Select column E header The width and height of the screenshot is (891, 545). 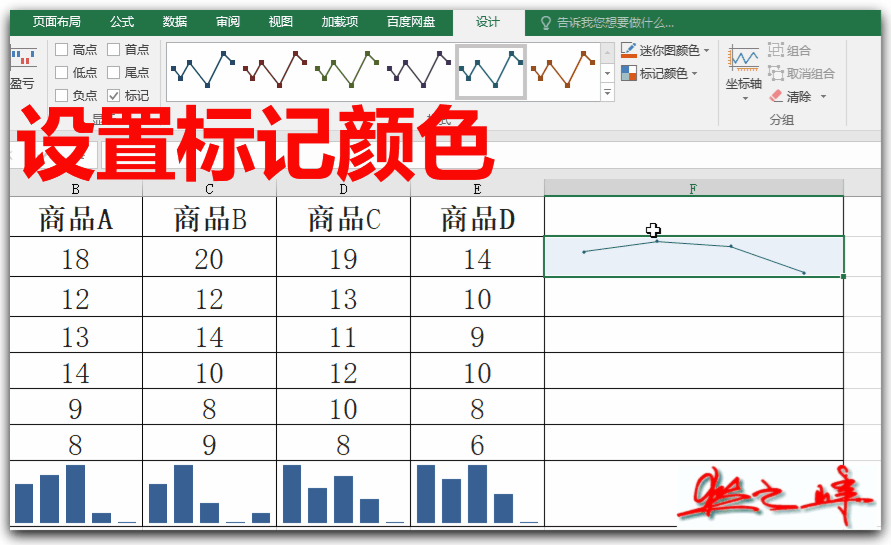pyautogui.click(x=477, y=189)
